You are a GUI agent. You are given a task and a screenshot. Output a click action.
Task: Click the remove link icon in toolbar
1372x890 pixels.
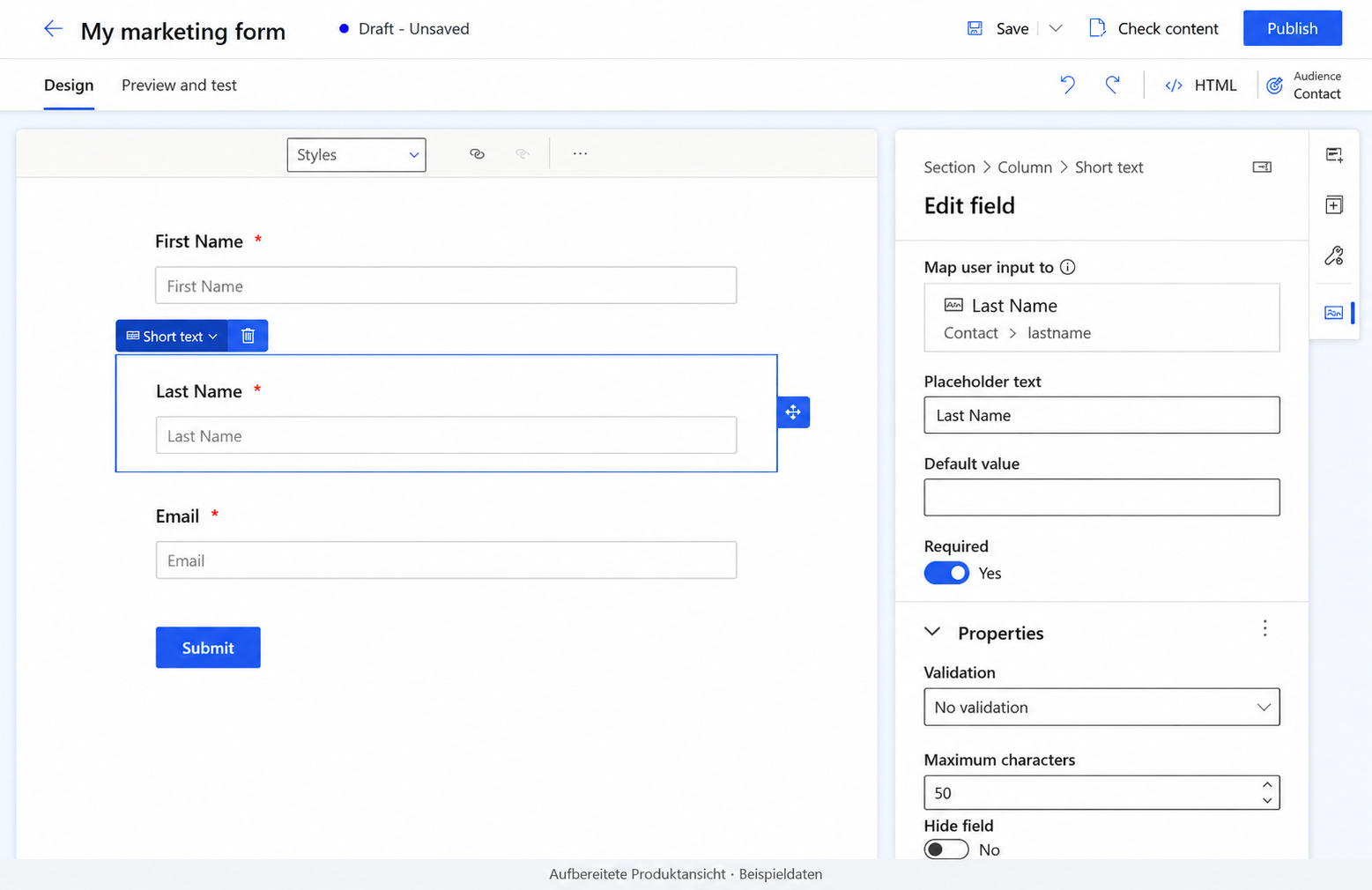point(523,154)
